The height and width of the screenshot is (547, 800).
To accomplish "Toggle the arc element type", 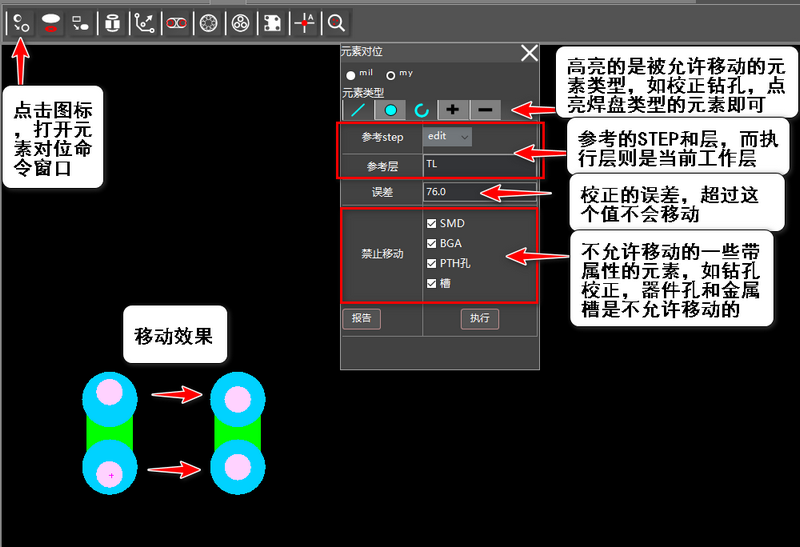I will click(x=421, y=109).
